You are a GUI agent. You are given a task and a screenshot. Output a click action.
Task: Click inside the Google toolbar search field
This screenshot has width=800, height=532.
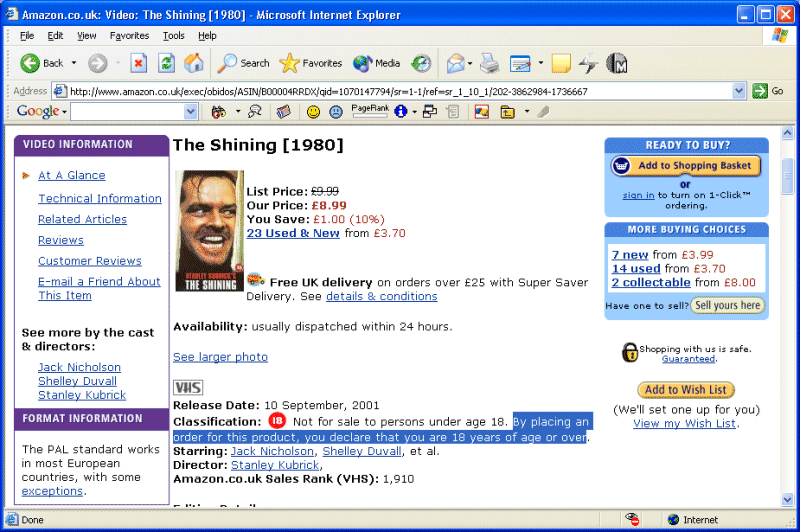[x=128, y=112]
